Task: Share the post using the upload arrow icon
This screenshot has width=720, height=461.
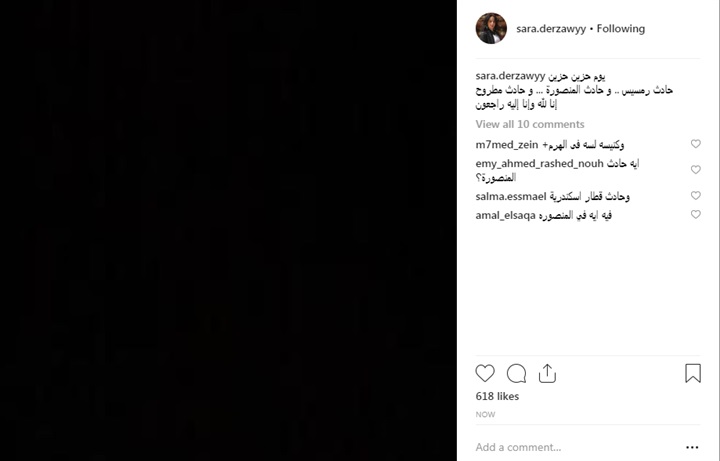Action: [547, 373]
